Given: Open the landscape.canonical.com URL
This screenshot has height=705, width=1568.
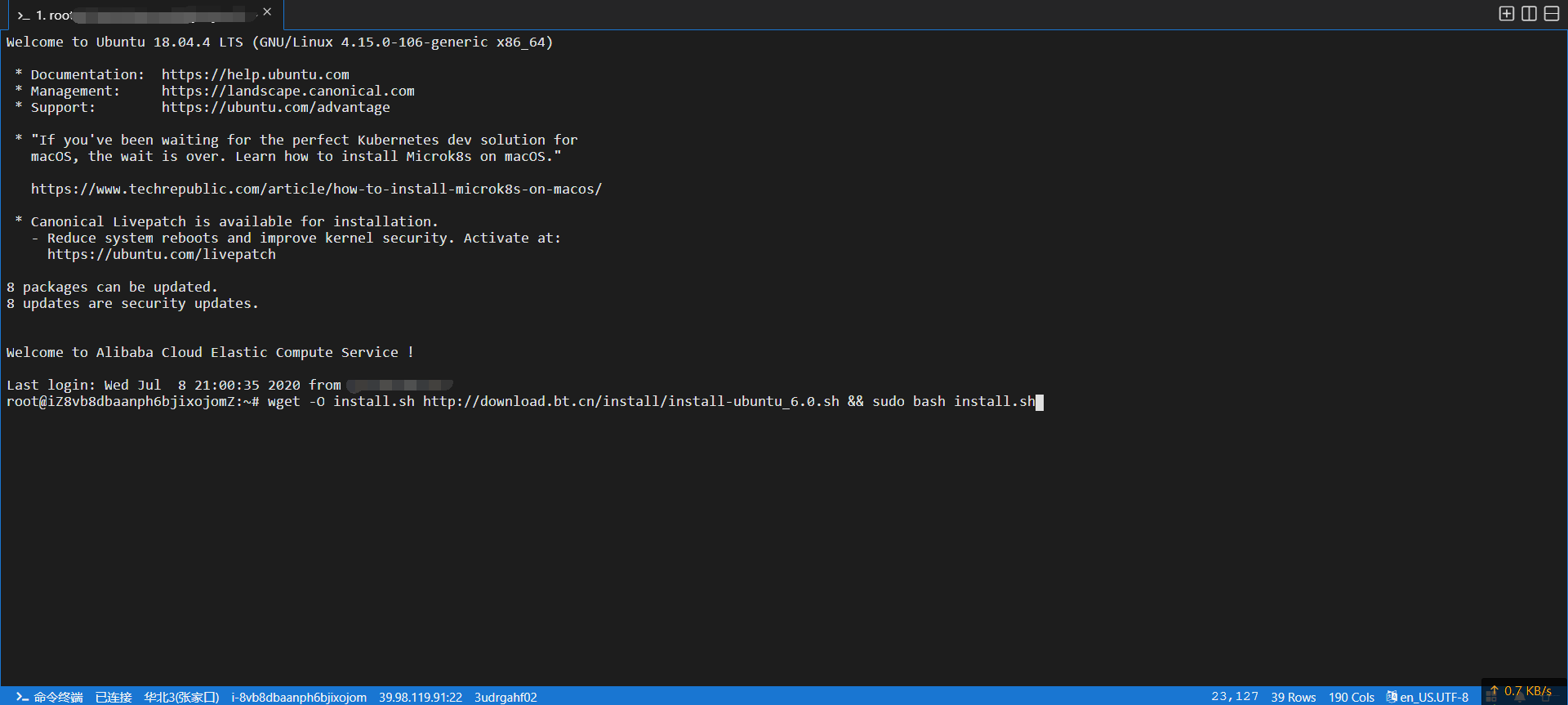Looking at the screenshot, I should pyautogui.click(x=288, y=91).
